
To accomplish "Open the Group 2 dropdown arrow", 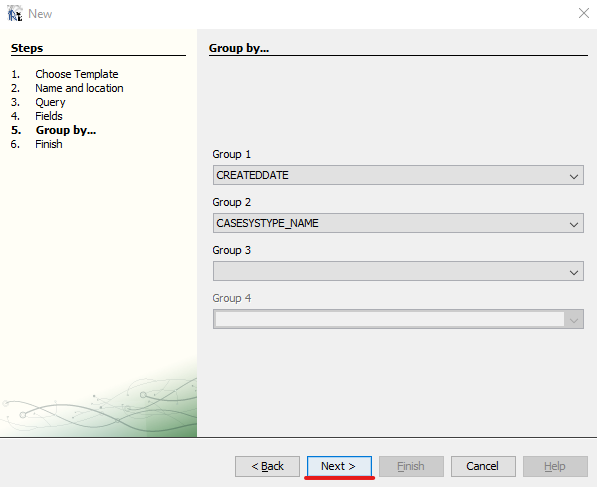I will (x=573, y=224).
